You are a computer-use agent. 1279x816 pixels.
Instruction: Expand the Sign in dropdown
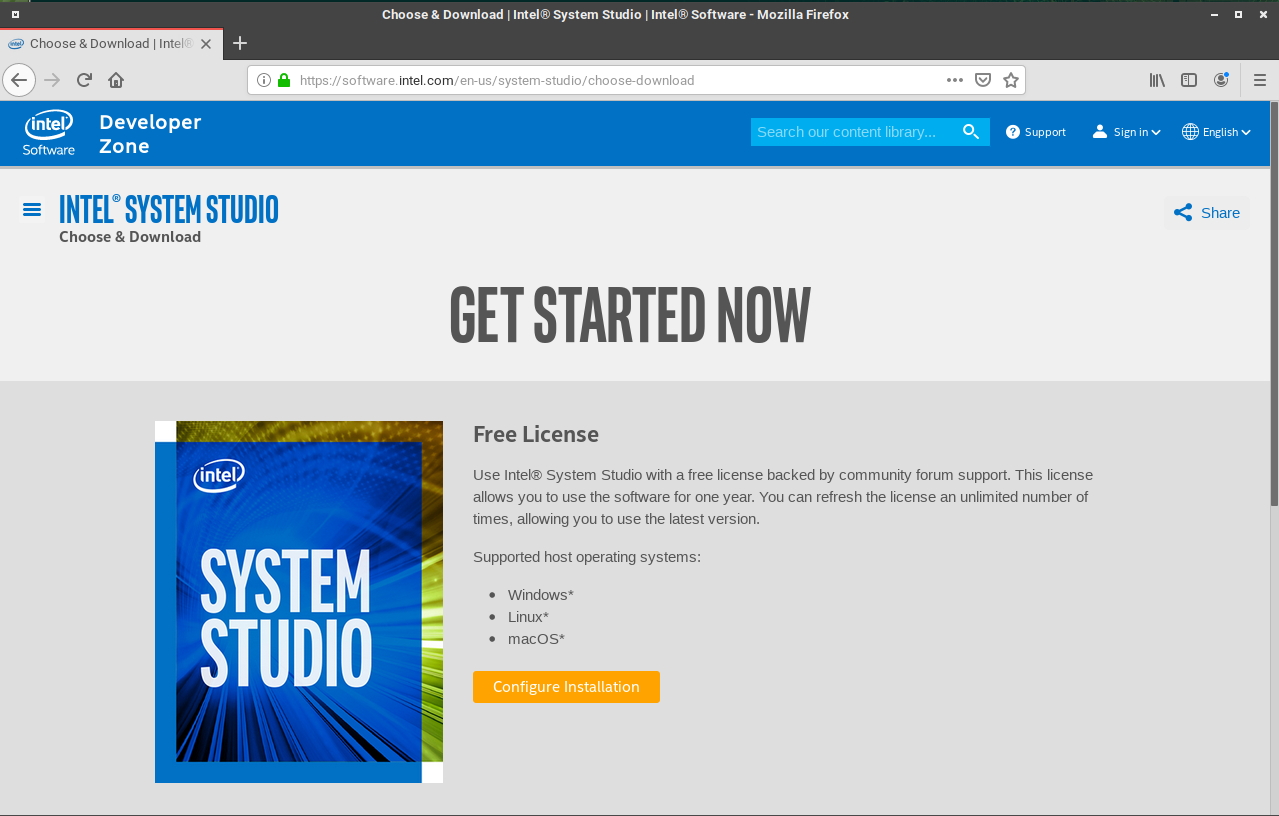pos(1156,132)
